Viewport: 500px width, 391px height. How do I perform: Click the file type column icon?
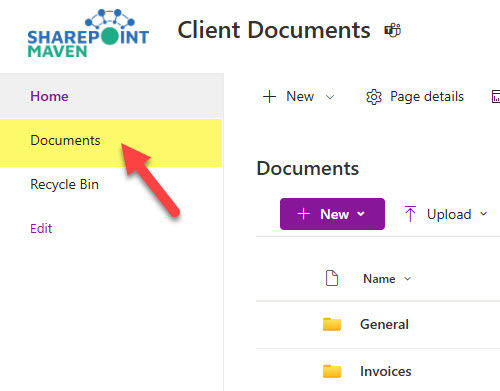point(332,278)
